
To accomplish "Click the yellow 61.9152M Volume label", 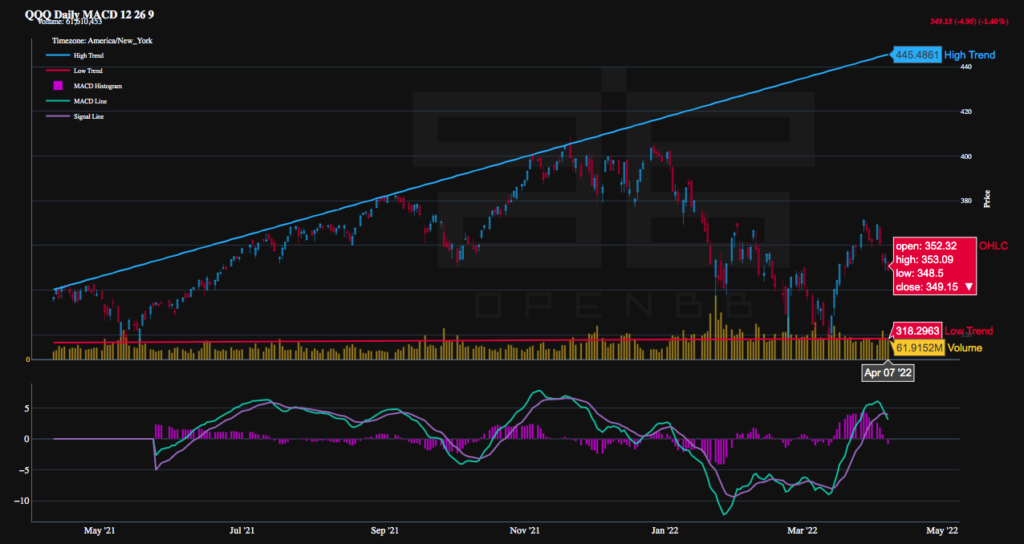I will (918, 348).
